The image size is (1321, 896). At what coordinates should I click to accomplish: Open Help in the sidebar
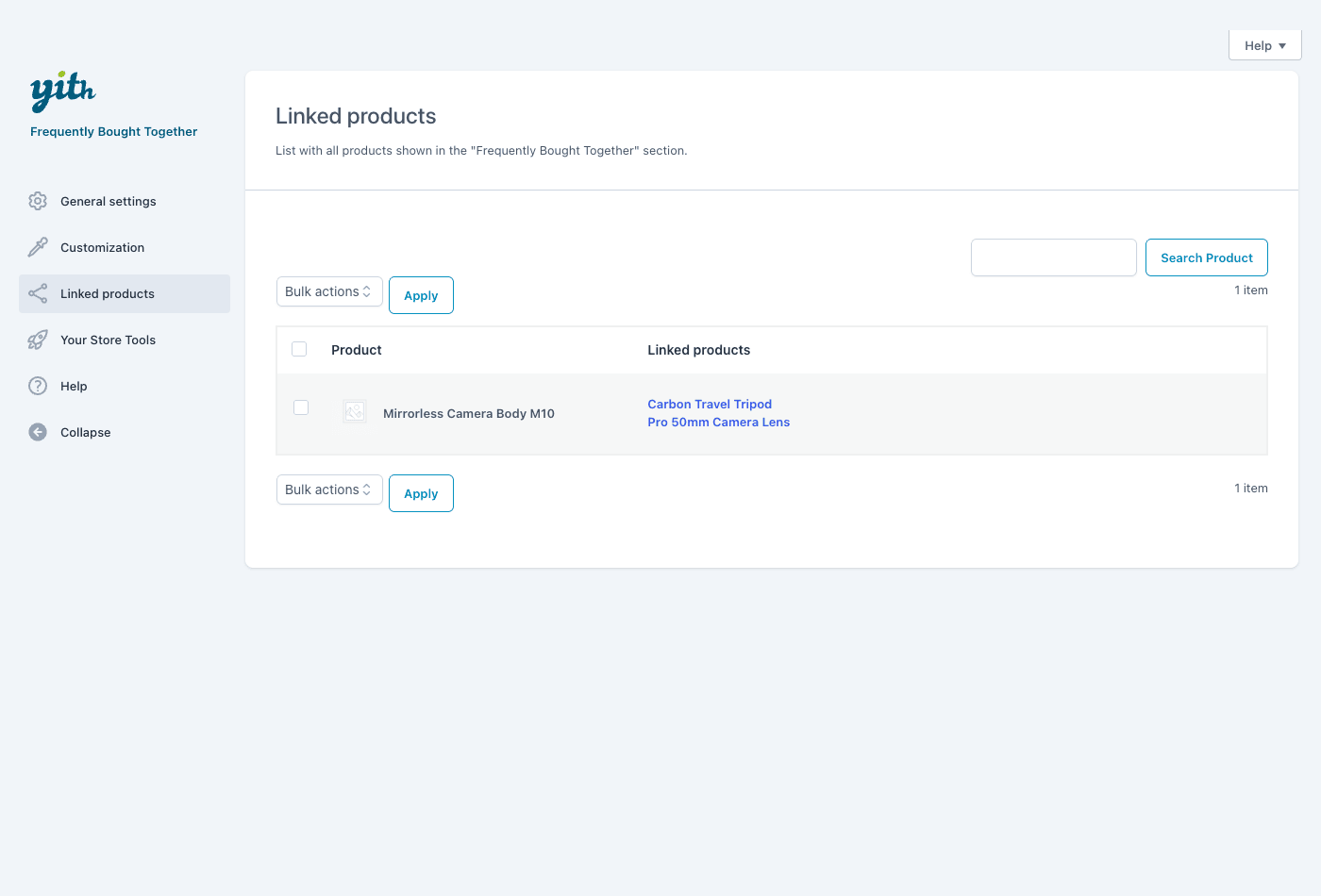[125, 386]
